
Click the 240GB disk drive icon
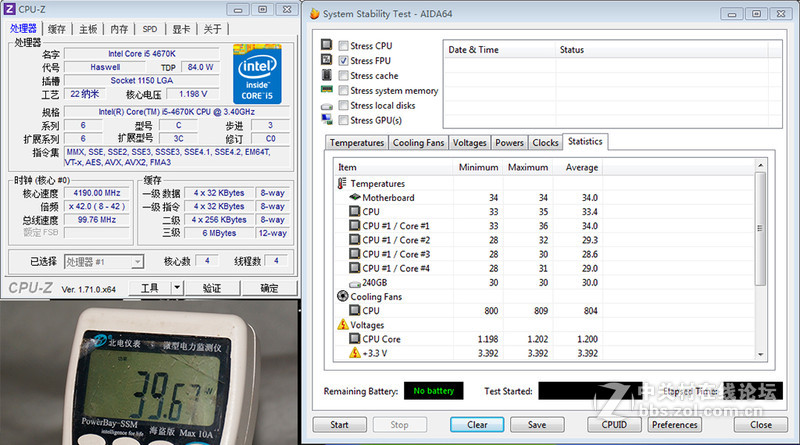pos(354,282)
